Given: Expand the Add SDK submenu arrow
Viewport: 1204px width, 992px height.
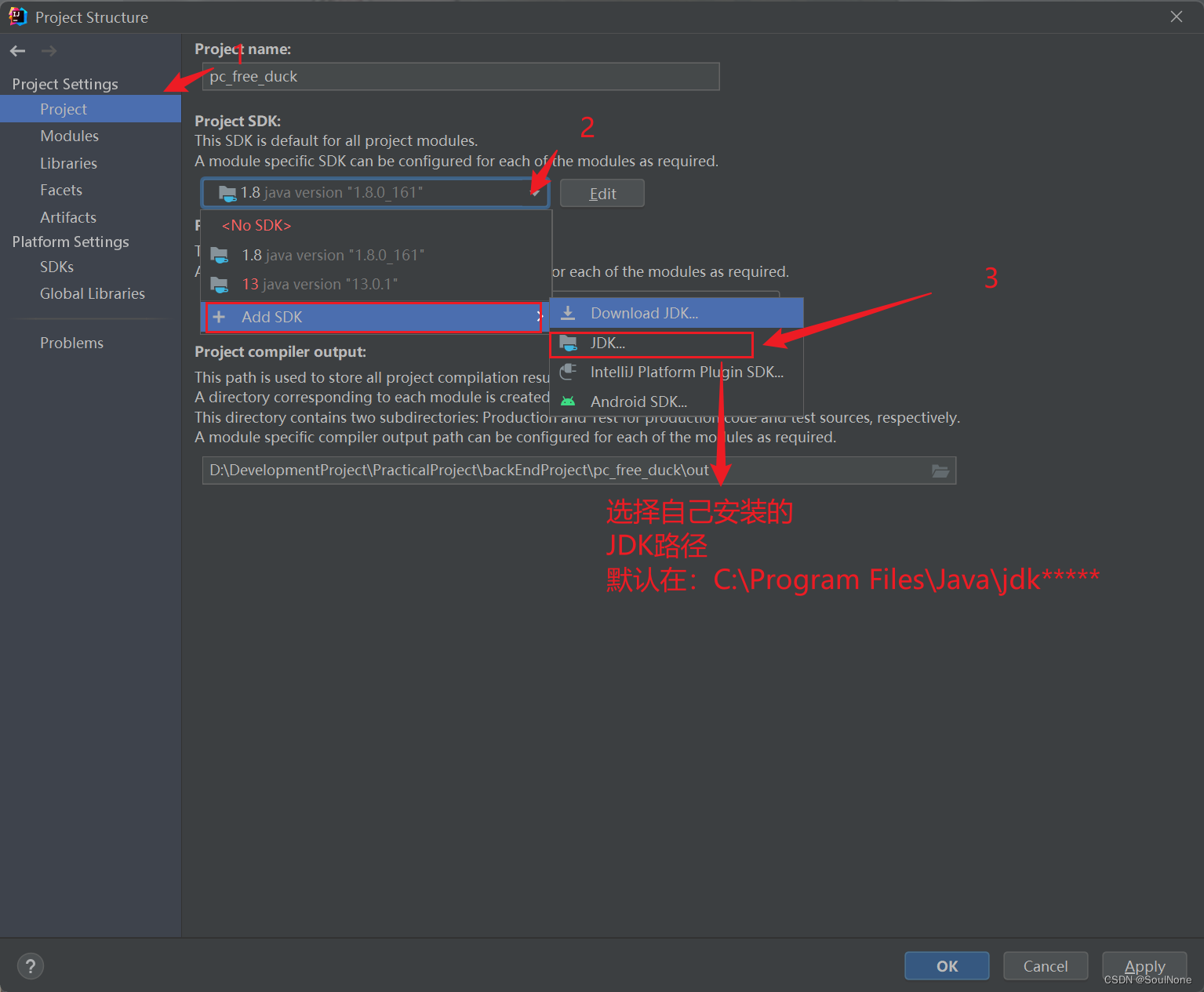Looking at the screenshot, I should point(539,317).
